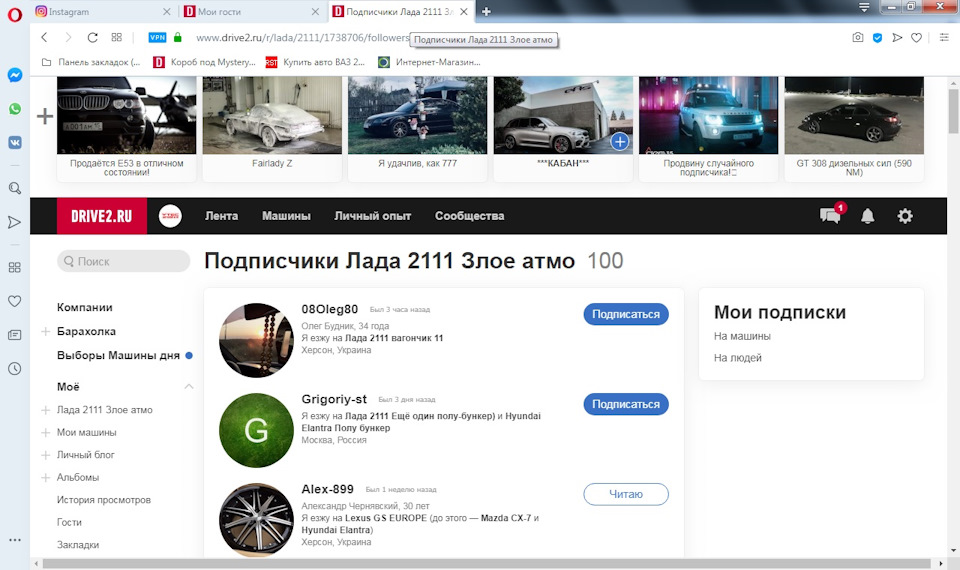Open messages chat icon with badge

(831, 214)
